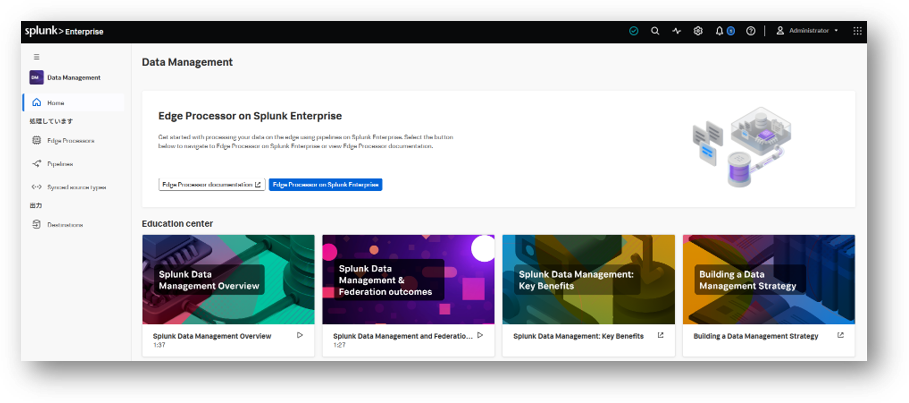The height and width of the screenshot is (403, 909).
Task: Click the Splunk Enterprise logo
Action: [x=64, y=31]
